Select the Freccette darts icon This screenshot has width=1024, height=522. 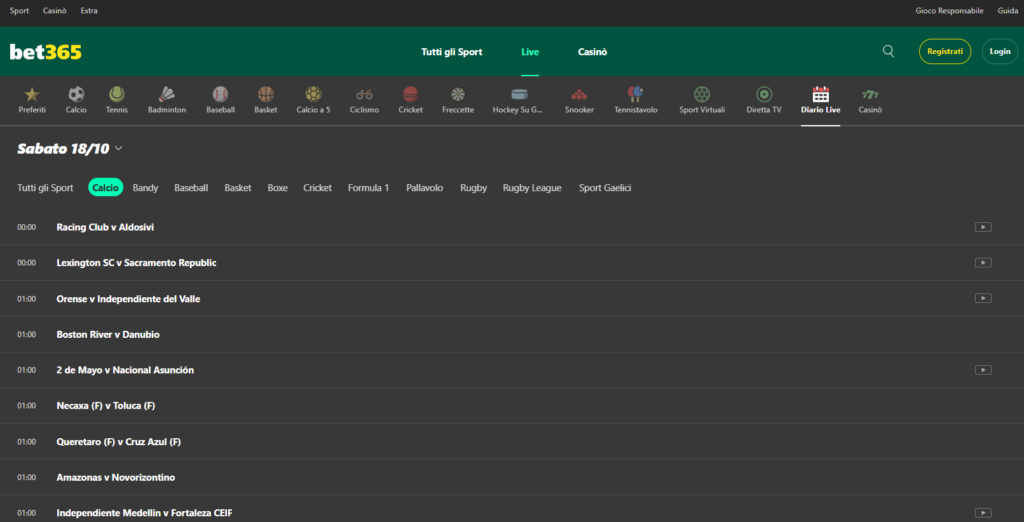pyautogui.click(x=458, y=94)
